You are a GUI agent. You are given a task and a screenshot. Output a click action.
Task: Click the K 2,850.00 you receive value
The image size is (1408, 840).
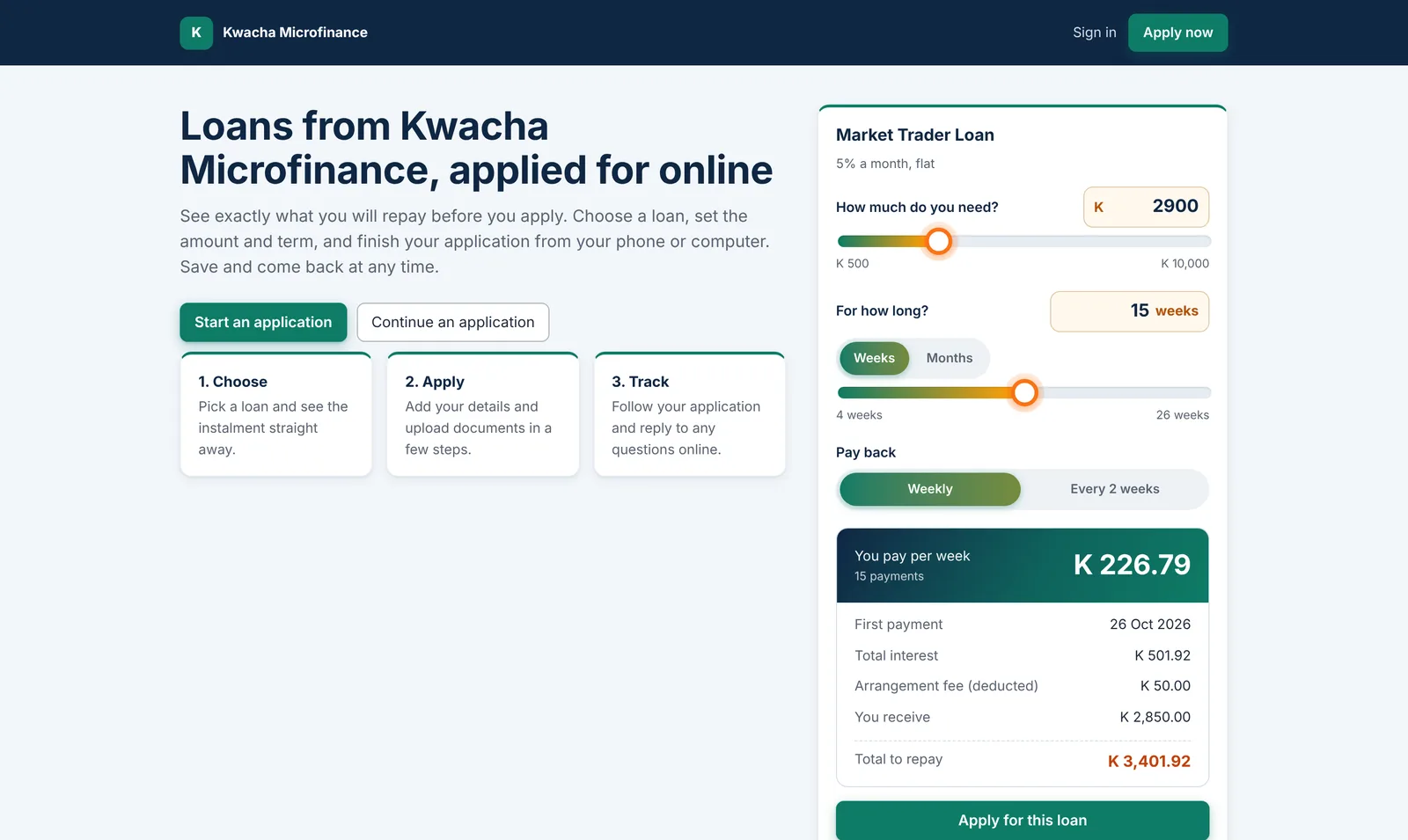(1155, 717)
